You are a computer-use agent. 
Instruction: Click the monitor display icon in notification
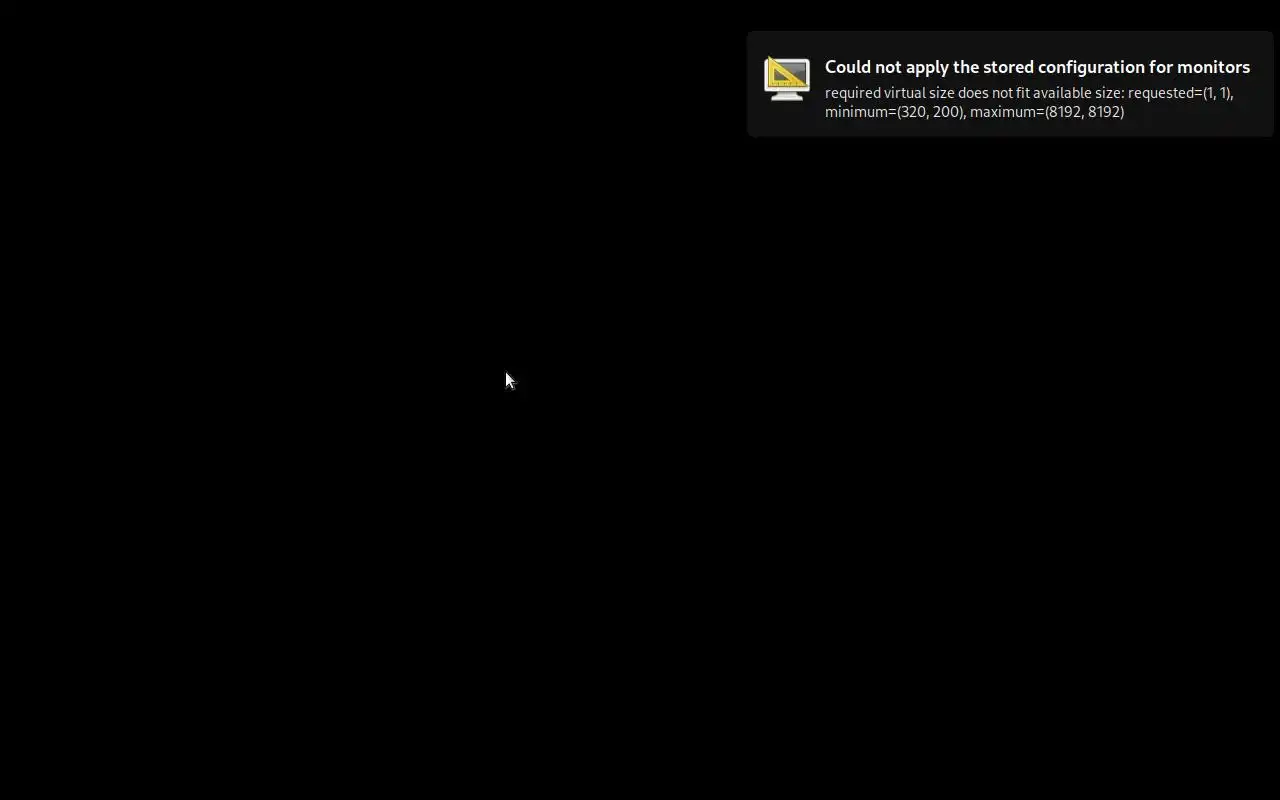(x=787, y=78)
